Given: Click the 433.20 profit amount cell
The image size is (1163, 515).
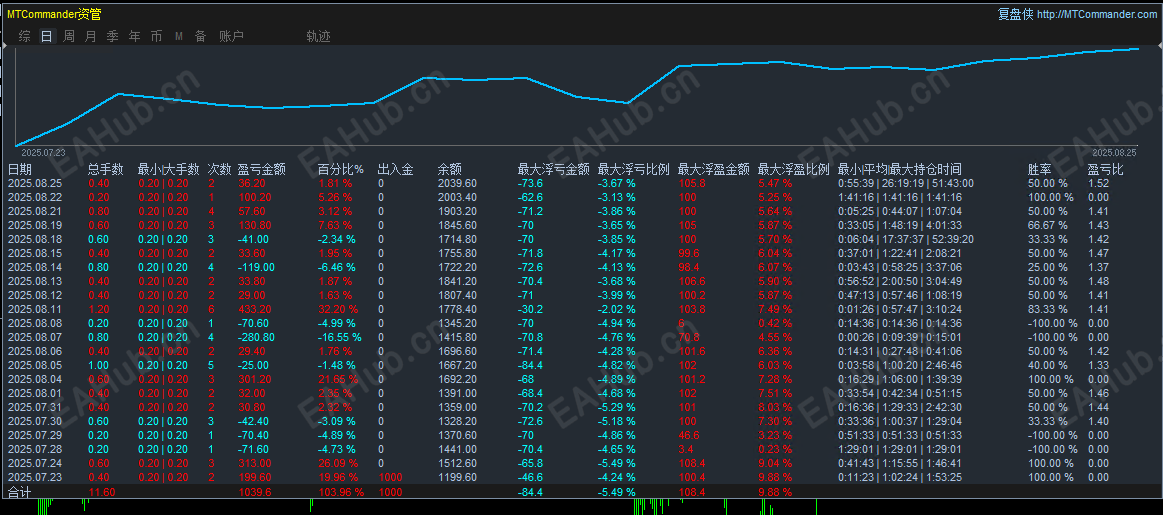Looking at the screenshot, I should [x=254, y=309].
